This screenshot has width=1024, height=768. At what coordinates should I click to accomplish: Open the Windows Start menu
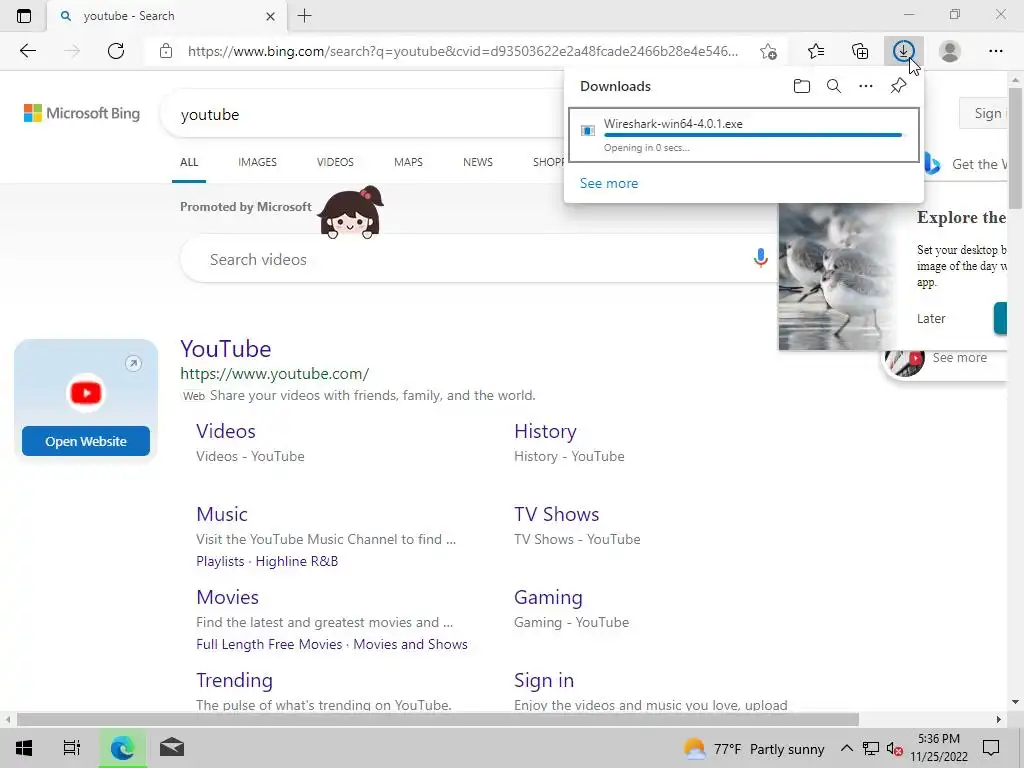[24, 748]
